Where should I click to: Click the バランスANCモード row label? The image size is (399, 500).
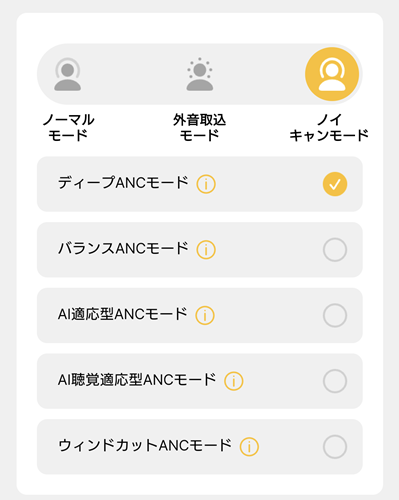pos(123,249)
